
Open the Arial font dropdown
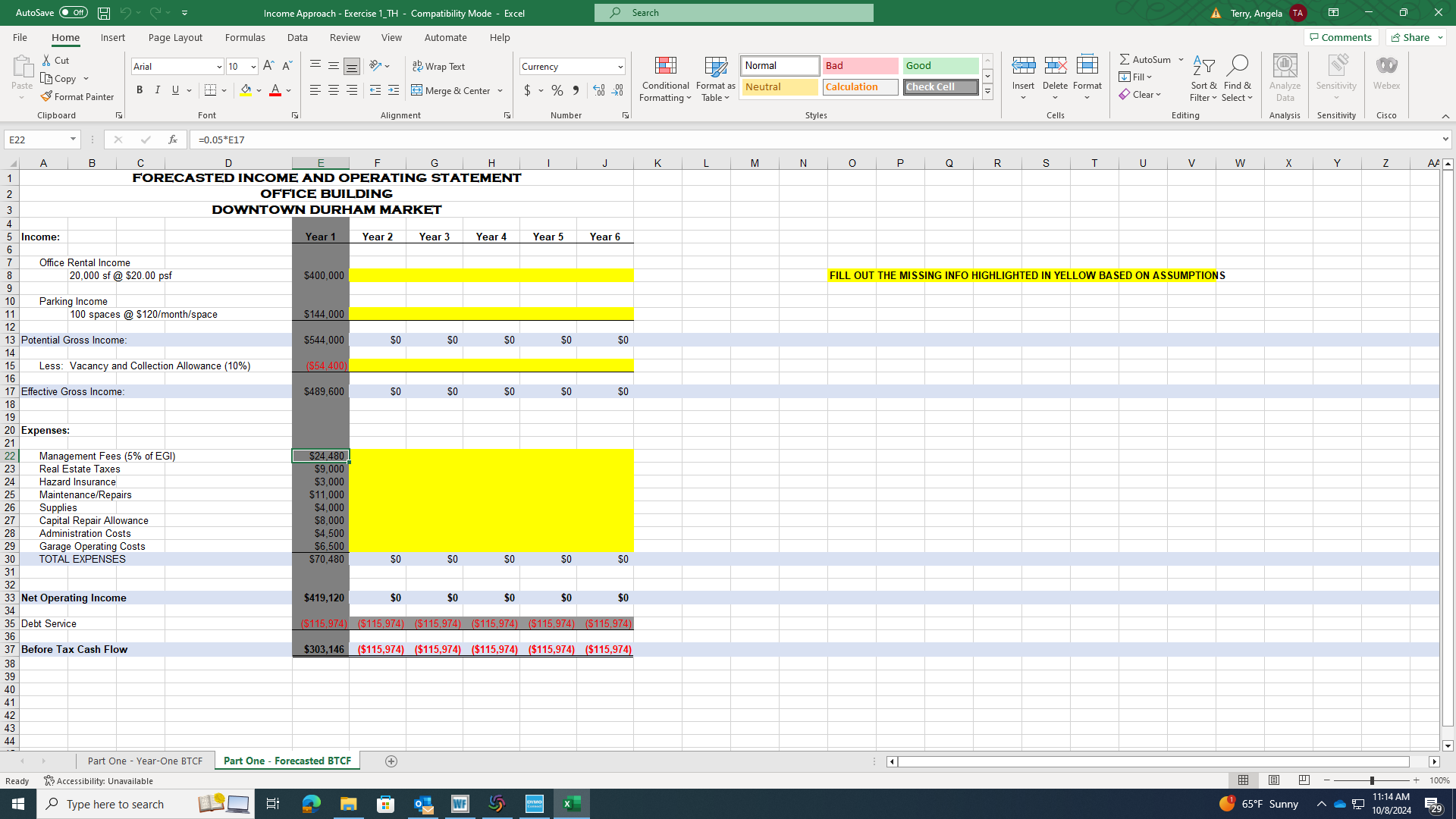218,67
